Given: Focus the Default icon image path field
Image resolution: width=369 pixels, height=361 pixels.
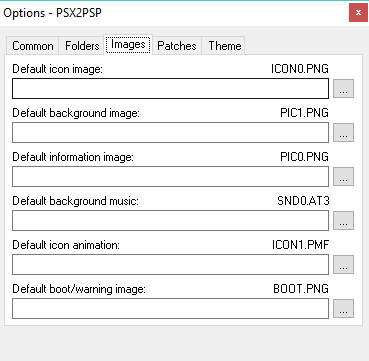Looking at the screenshot, I should tap(170, 89).
